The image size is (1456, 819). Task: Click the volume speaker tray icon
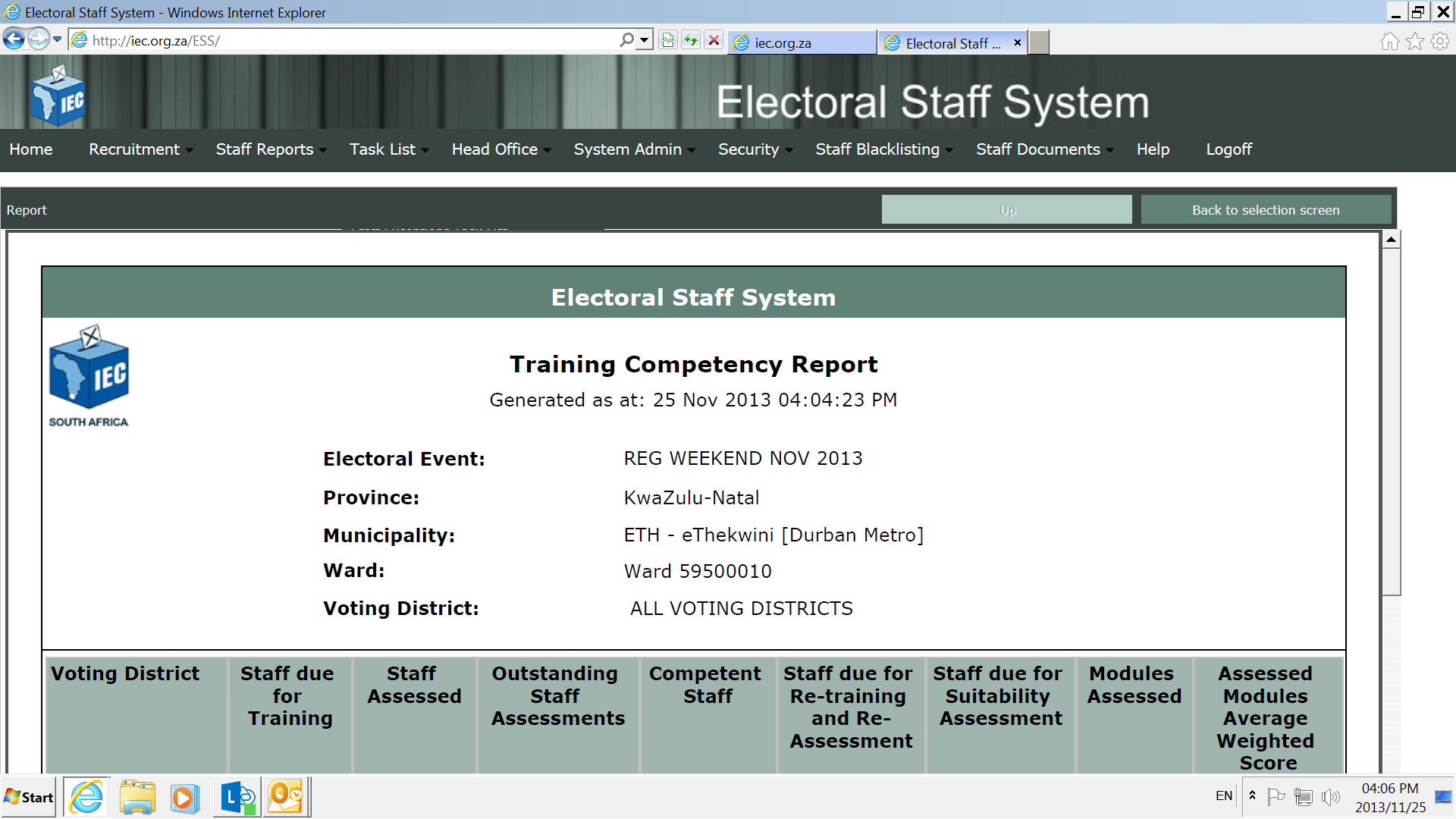click(1330, 796)
